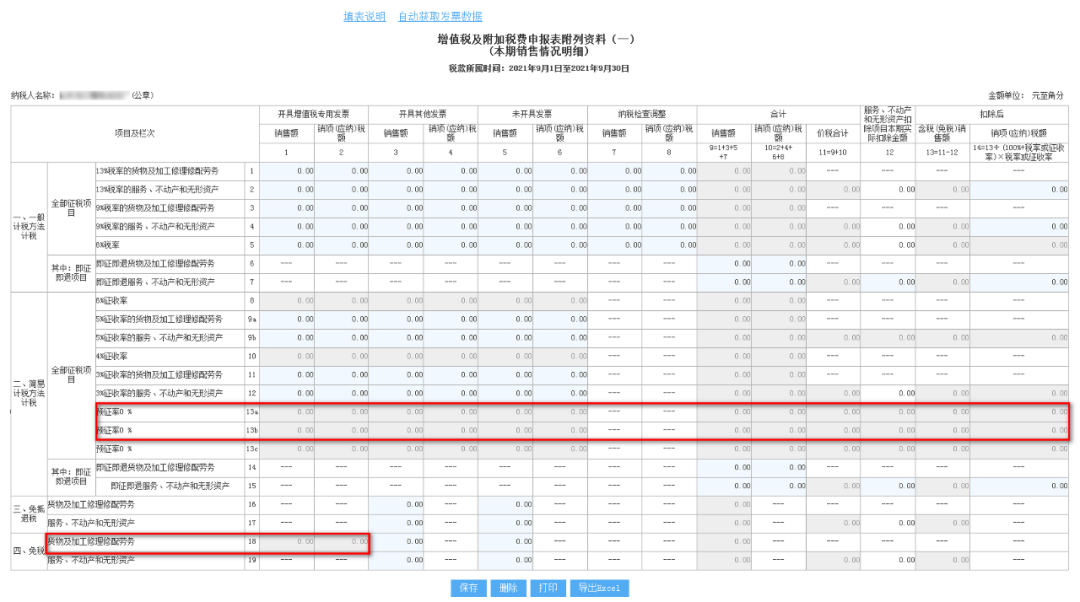The height and width of the screenshot is (602, 1080).
Task: Select row 3 纳税检查调整 tax field (column 8)
Action: coord(669,208)
